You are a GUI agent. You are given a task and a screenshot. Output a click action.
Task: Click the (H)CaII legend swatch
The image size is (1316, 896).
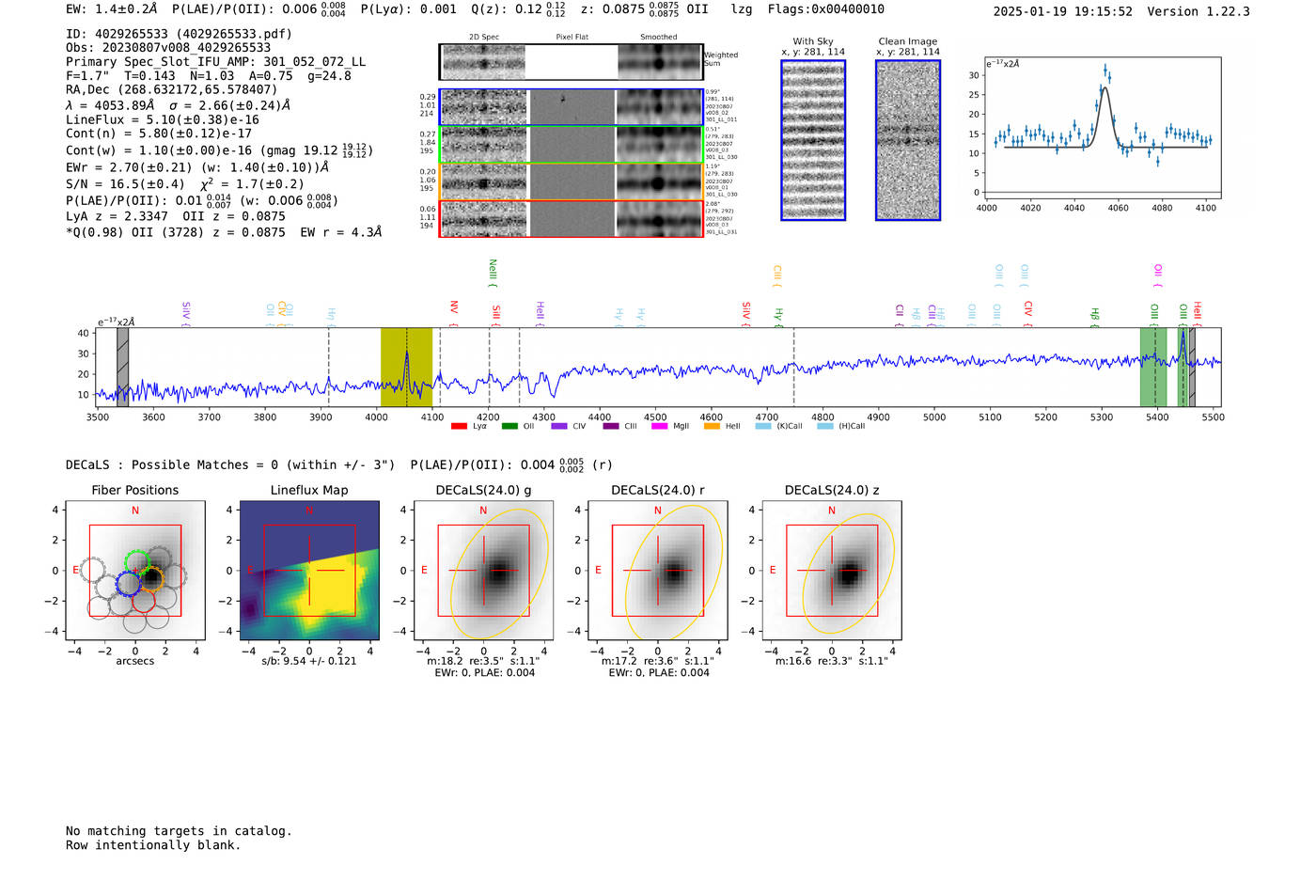825,427
